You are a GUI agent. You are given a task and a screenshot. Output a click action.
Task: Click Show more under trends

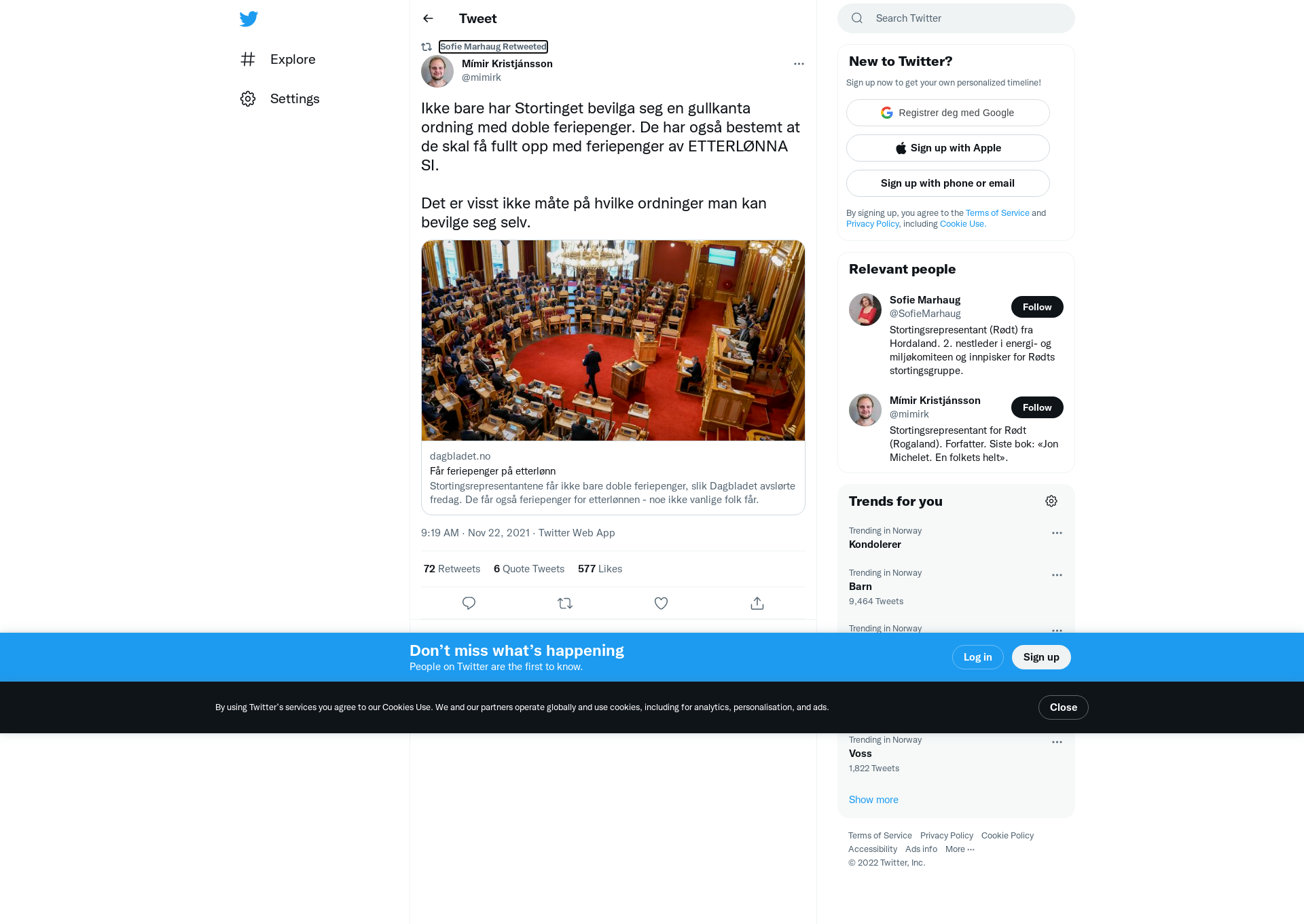pyautogui.click(x=873, y=800)
